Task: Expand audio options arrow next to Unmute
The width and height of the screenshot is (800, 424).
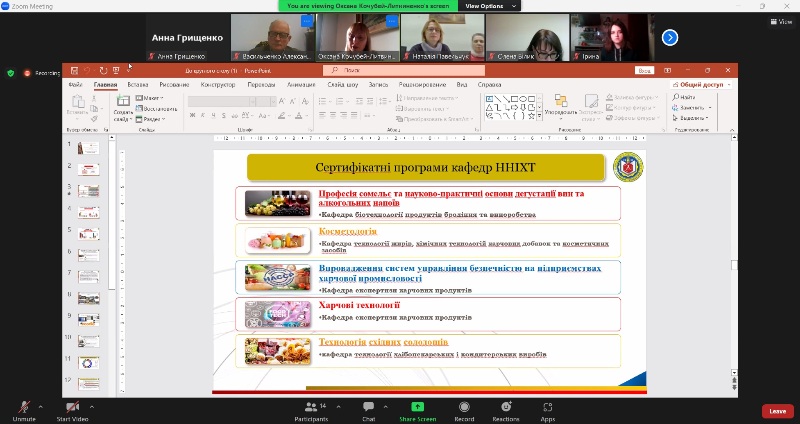Action: click(41, 406)
